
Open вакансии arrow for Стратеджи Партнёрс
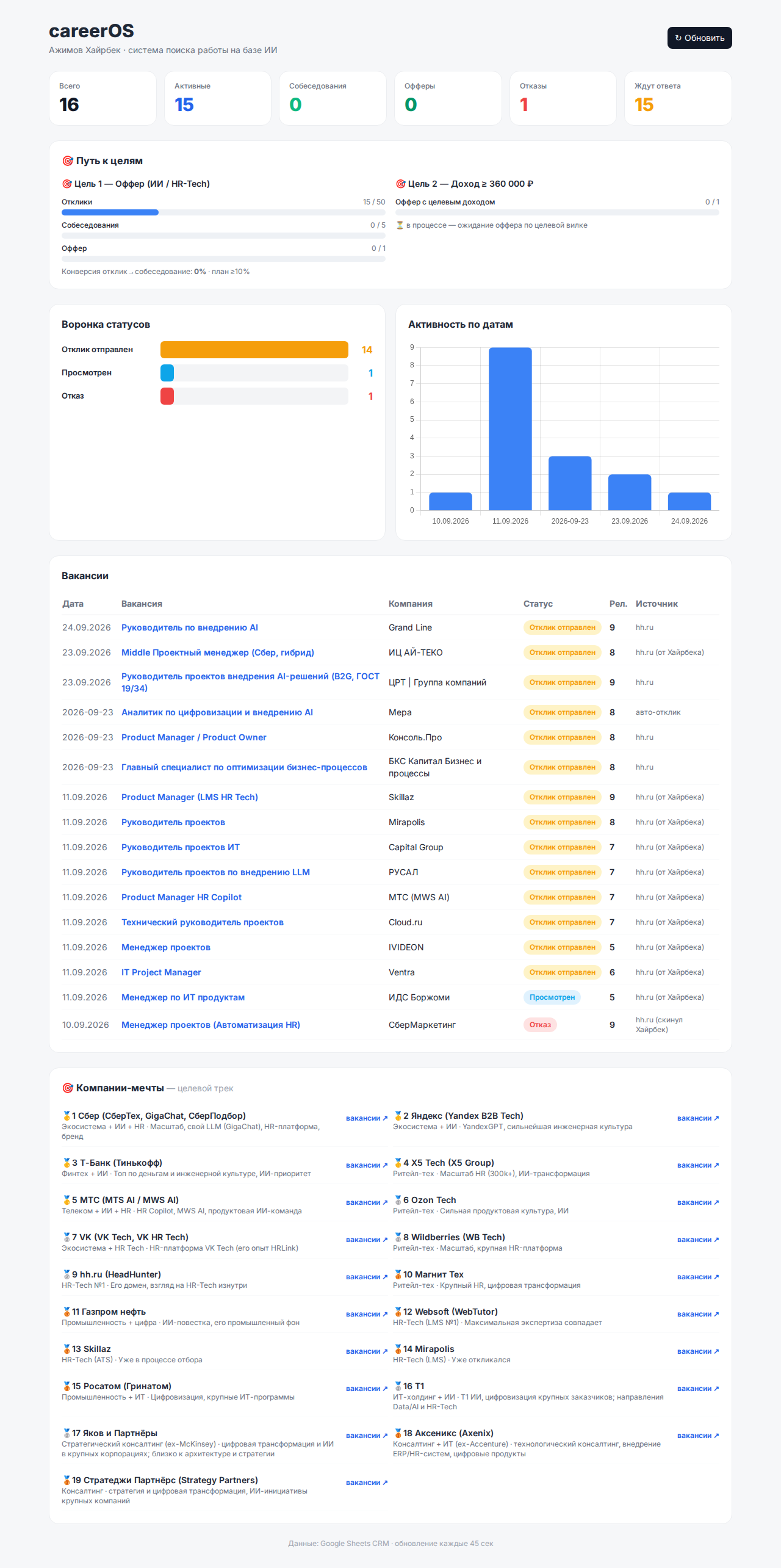(366, 1483)
